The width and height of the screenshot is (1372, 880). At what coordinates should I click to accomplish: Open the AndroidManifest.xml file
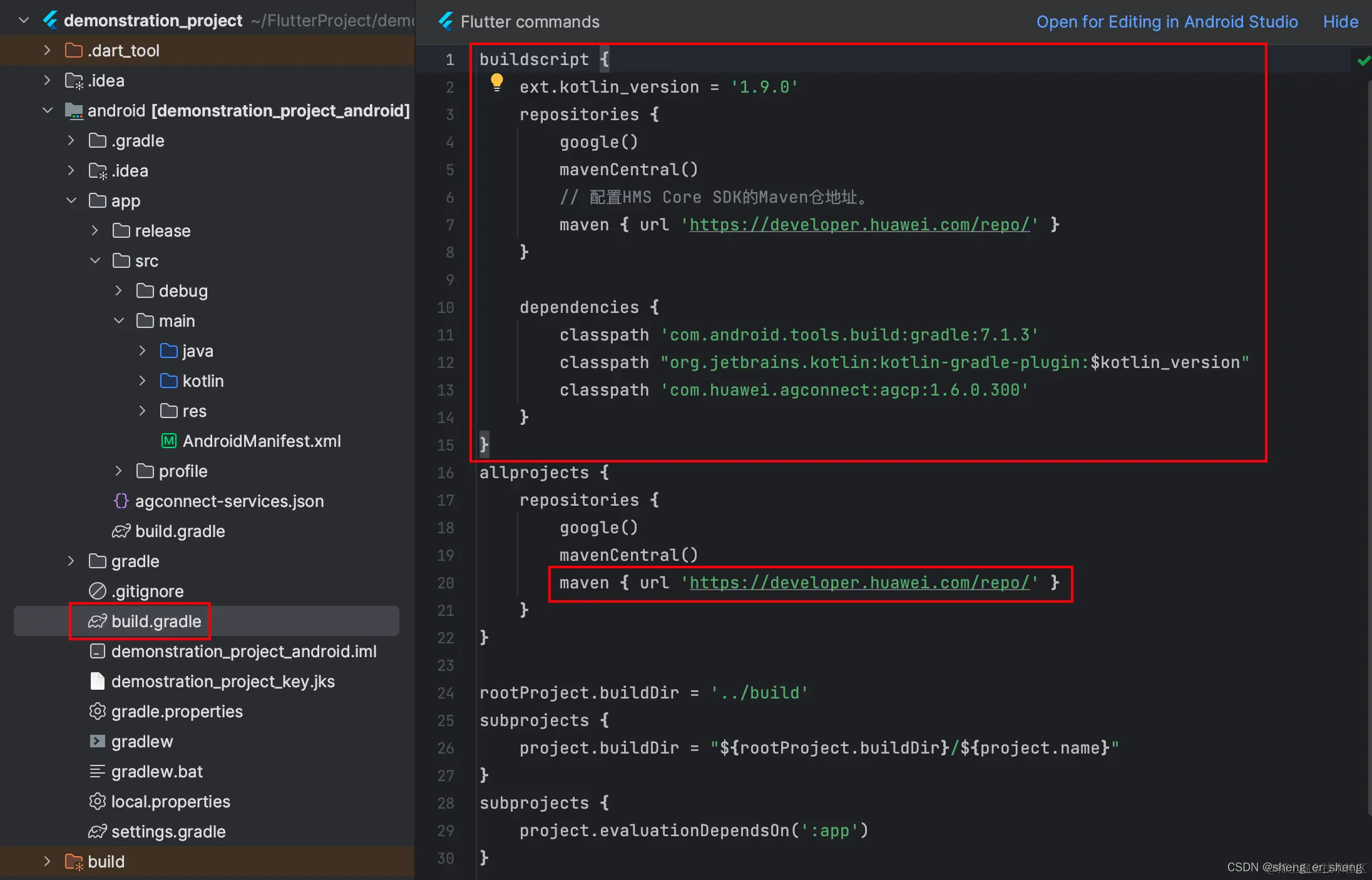261,441
